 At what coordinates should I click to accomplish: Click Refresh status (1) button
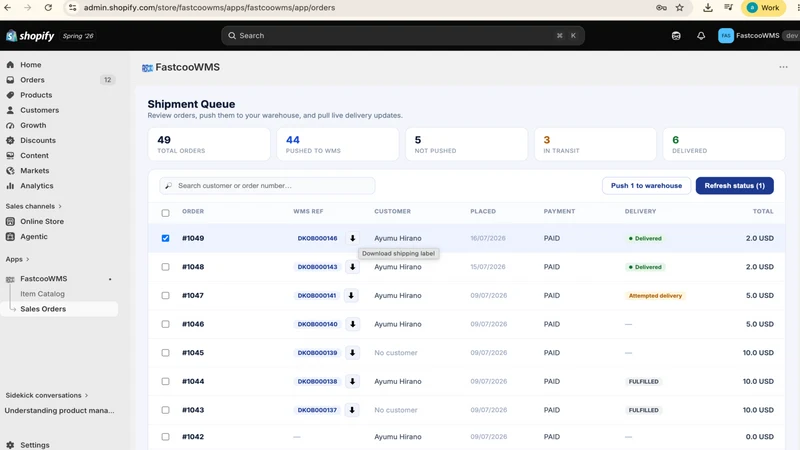[x=734, y=186]
